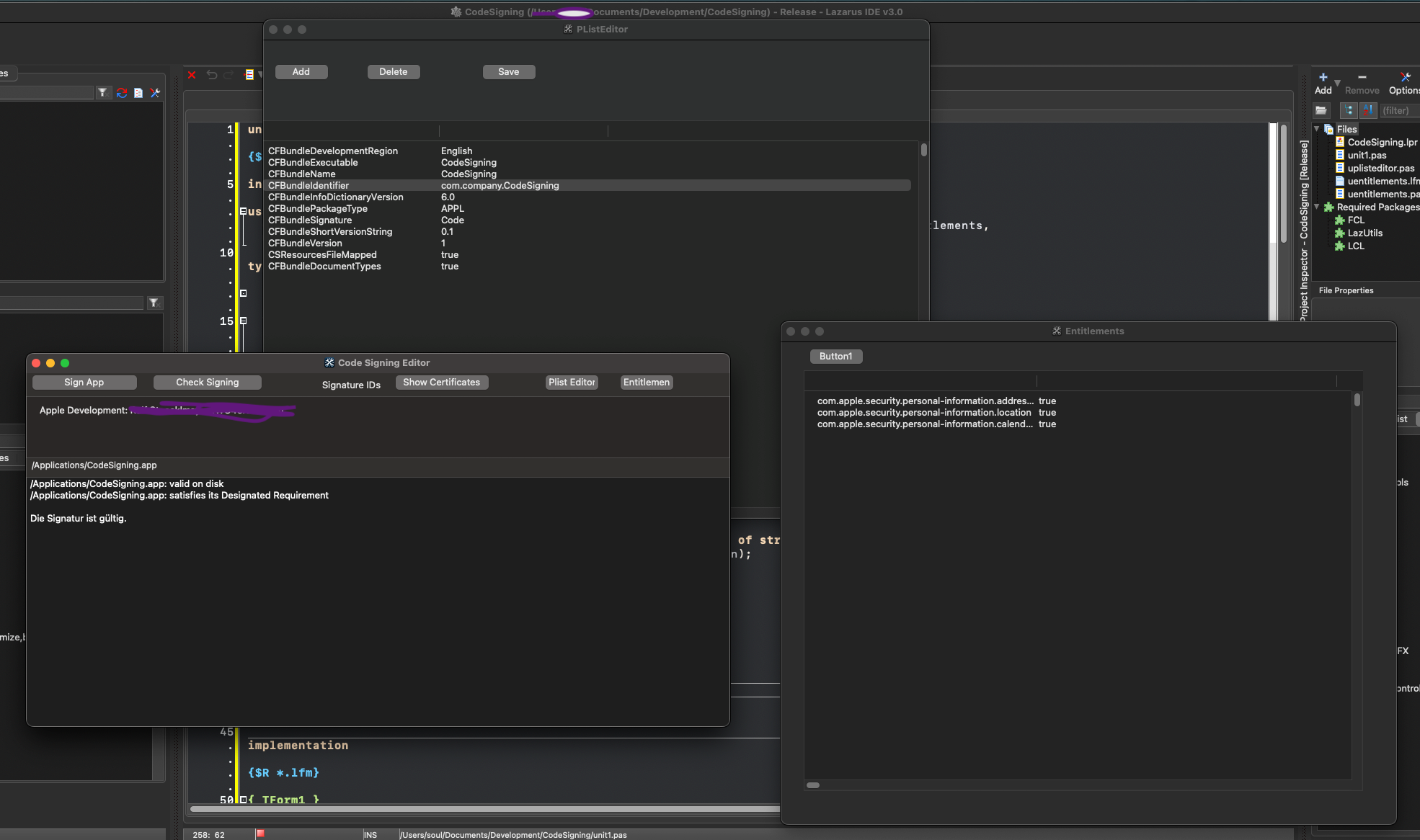Image resolution: width=1420 pixels, height=840 pixels.
Task: Toggle the clear filter funnel button
Action: tap(103, 93)
